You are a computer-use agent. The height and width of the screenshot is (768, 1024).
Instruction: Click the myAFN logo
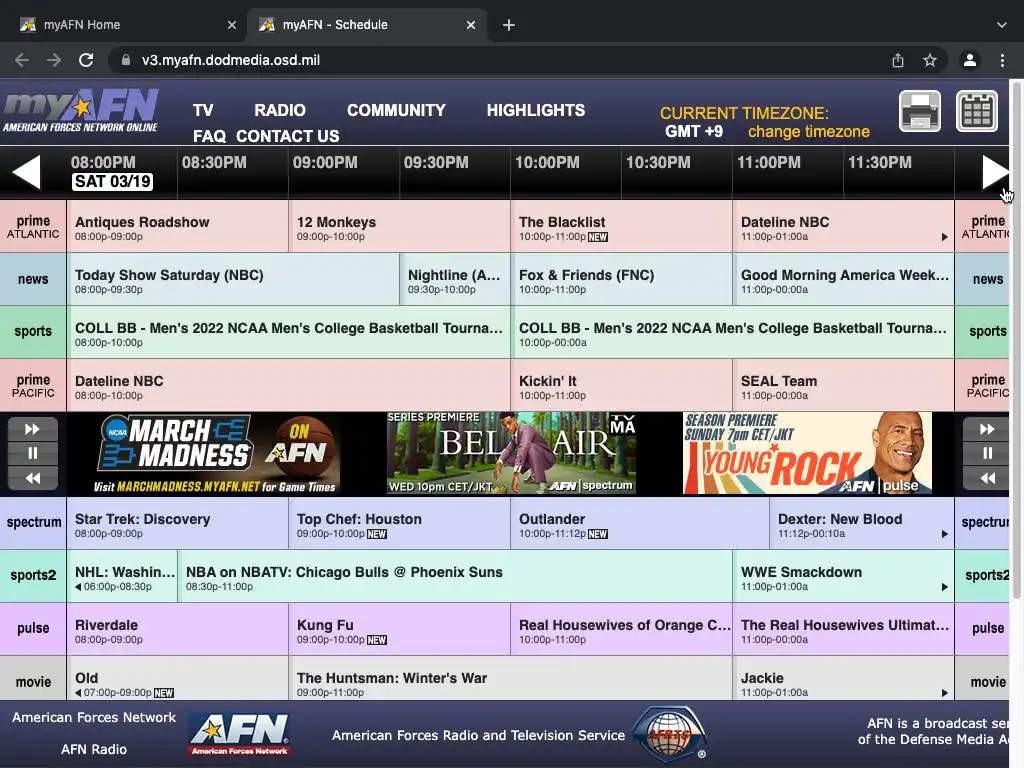pos(81,111)
